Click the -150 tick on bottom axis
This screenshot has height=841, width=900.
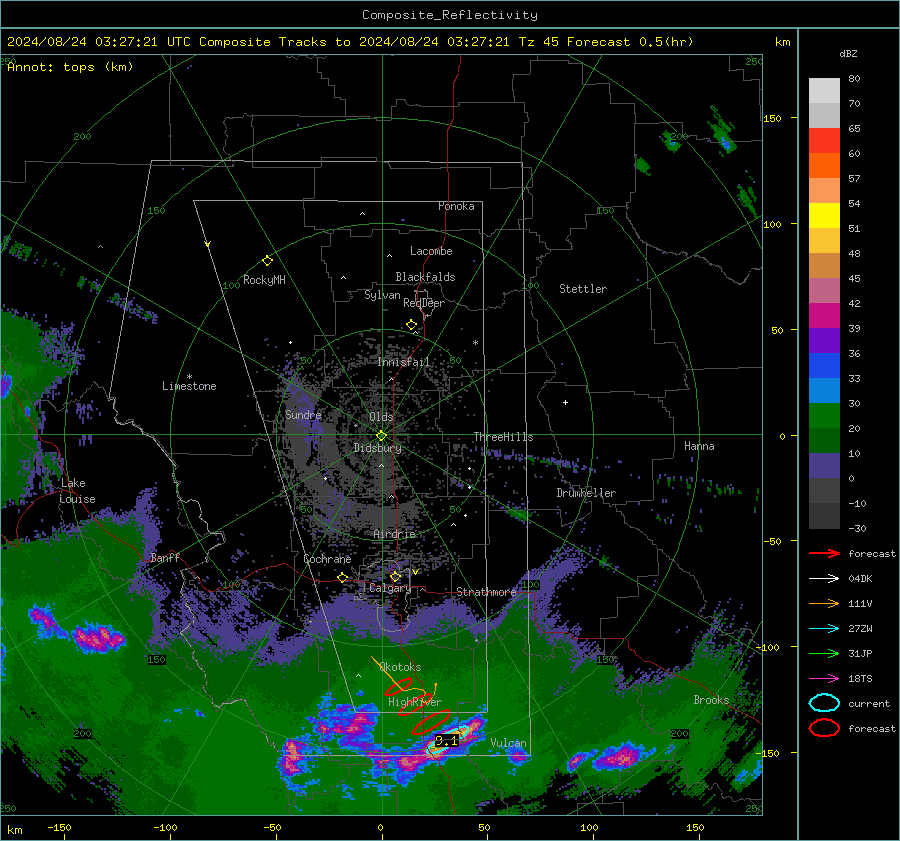pos(59,827)
